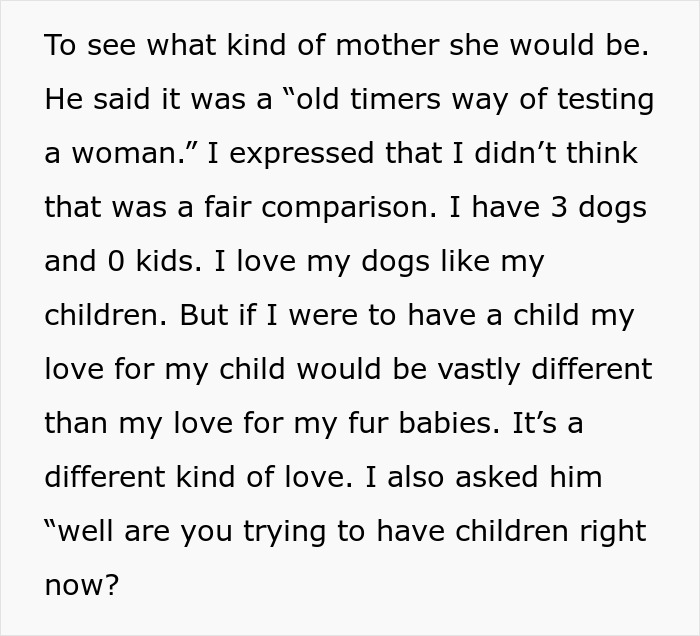This screenshot has width=700, height=636.
Task: Click the word "testing"
Action: (x=599, y=101)
